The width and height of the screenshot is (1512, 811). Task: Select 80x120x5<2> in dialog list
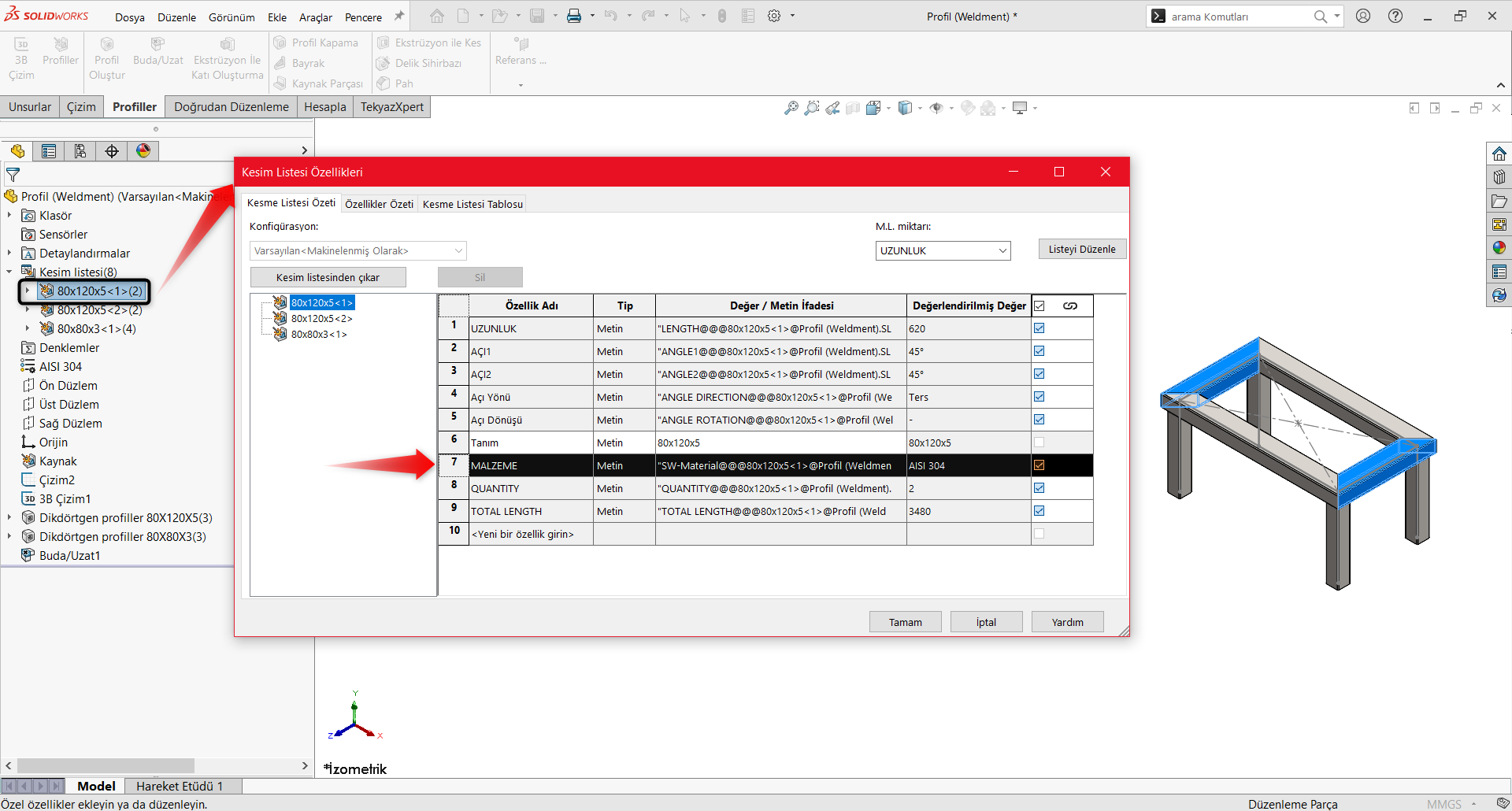(321, 318)
